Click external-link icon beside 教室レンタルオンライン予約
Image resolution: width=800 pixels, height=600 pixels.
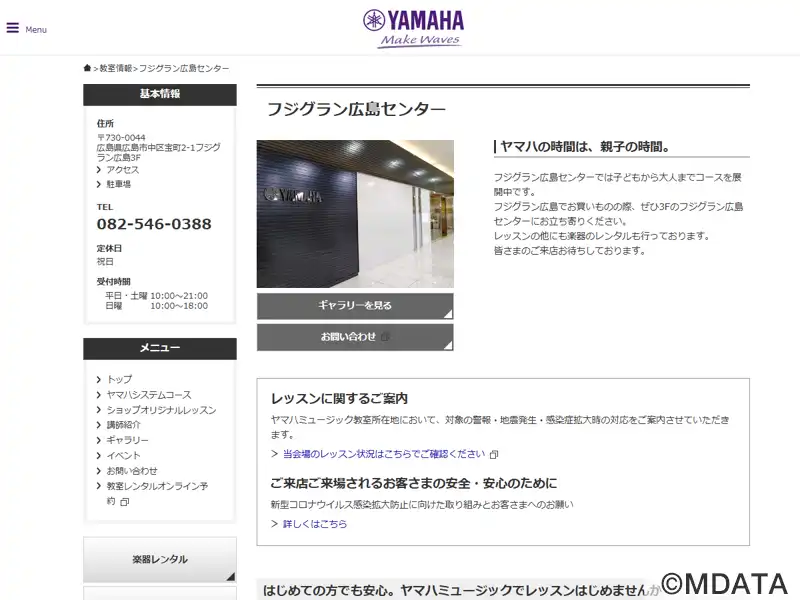point(124,502)
